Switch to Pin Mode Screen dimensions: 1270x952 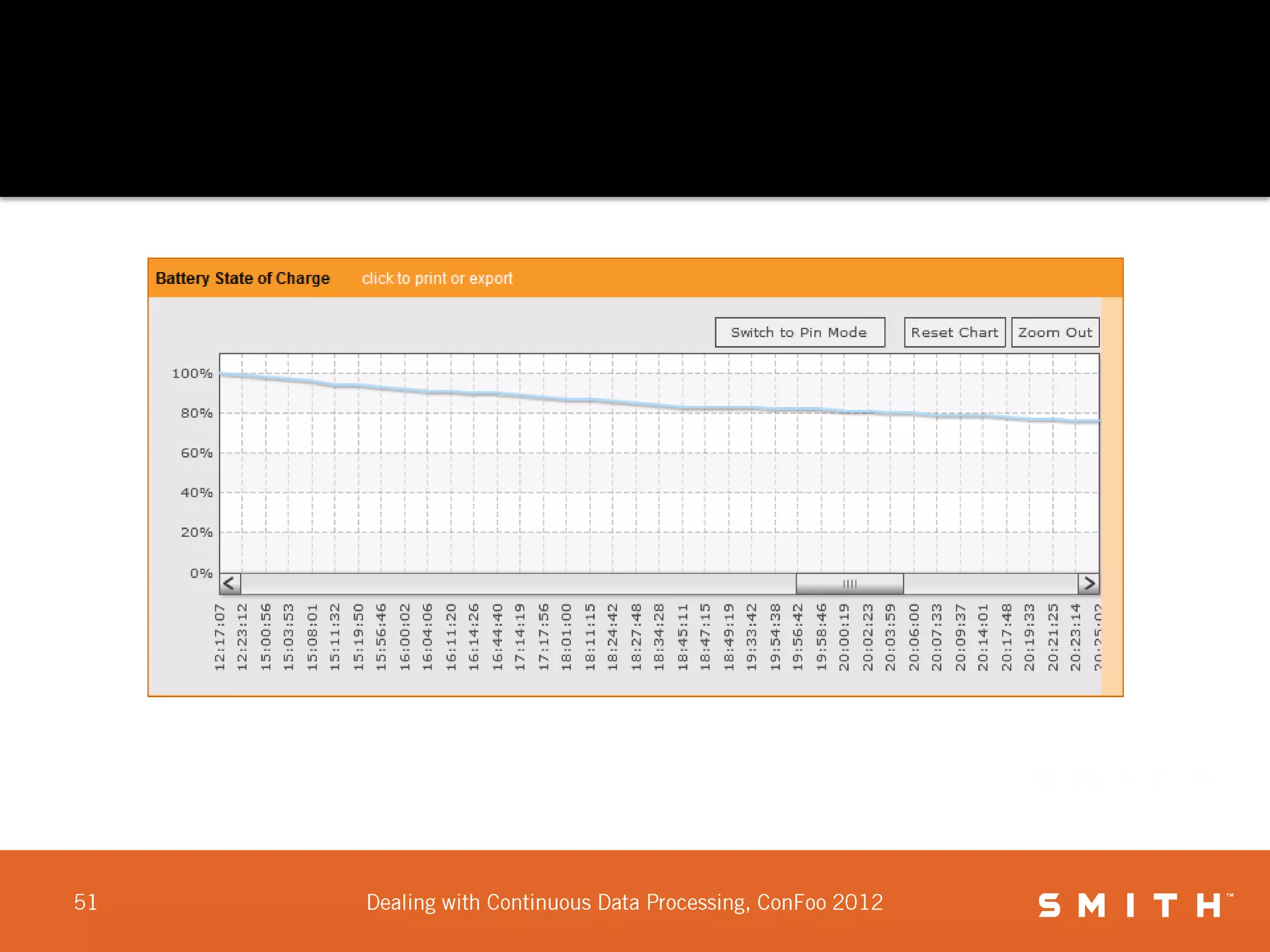(799, 332)
